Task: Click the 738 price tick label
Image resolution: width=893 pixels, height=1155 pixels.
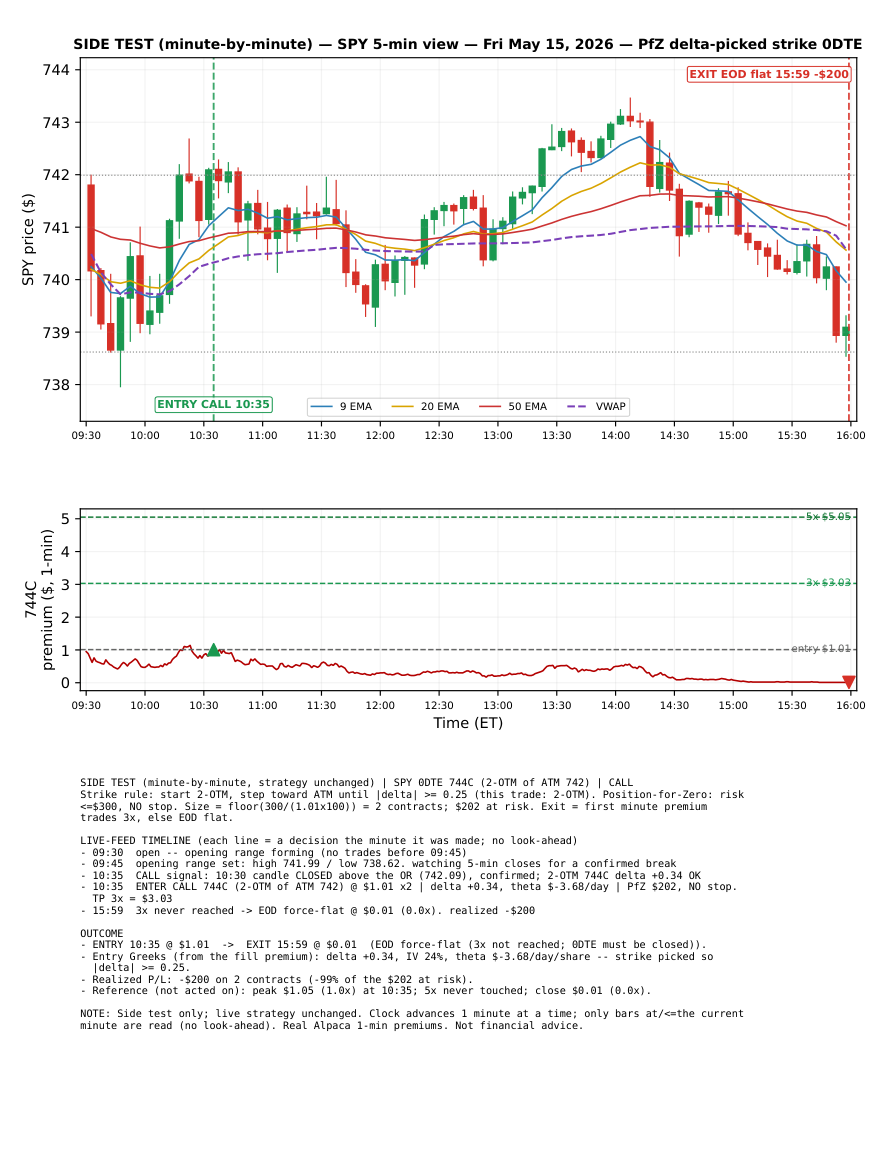Action: [x=56, y=385]
